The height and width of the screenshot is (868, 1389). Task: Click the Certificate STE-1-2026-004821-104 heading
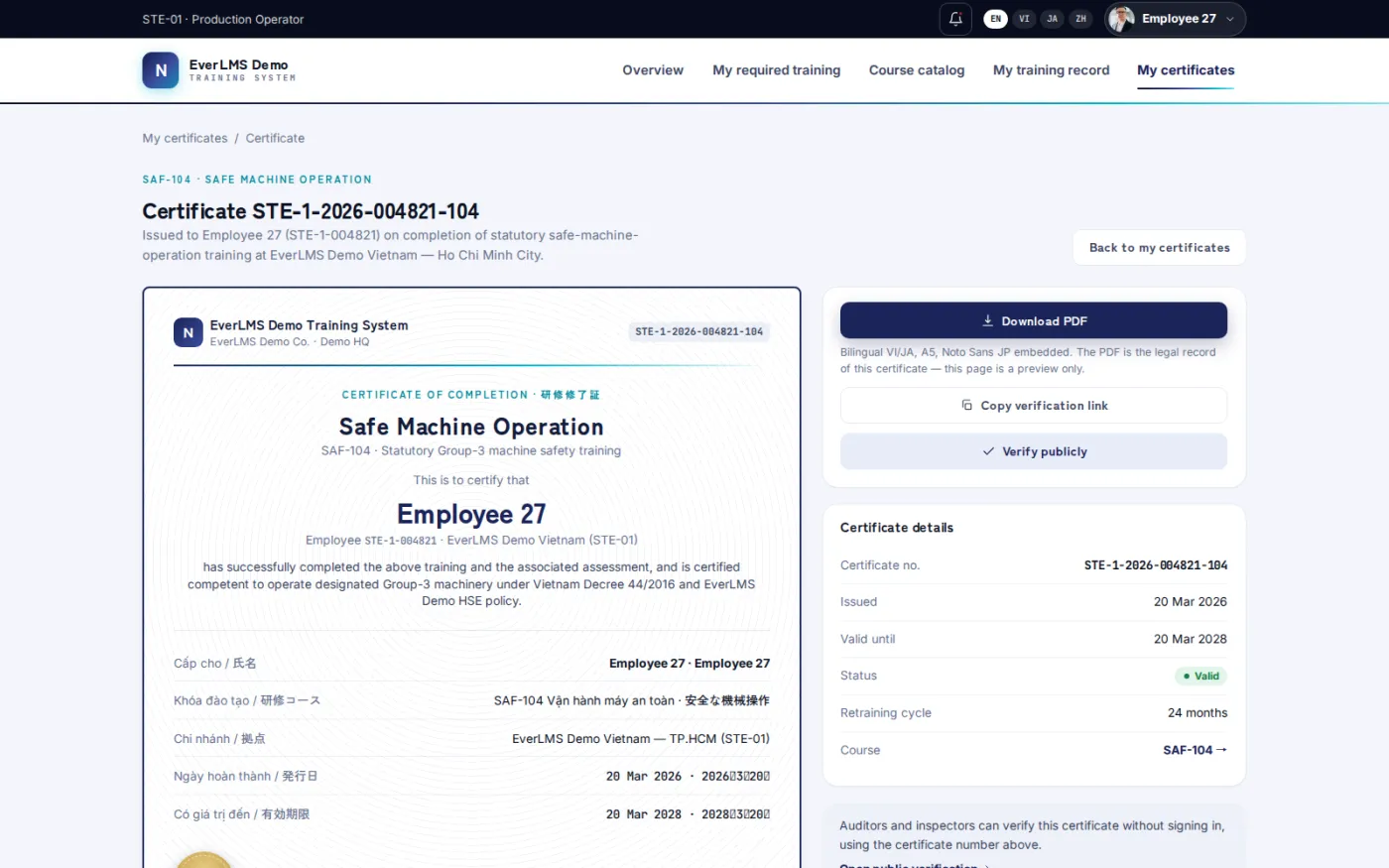tap(311, 211)
